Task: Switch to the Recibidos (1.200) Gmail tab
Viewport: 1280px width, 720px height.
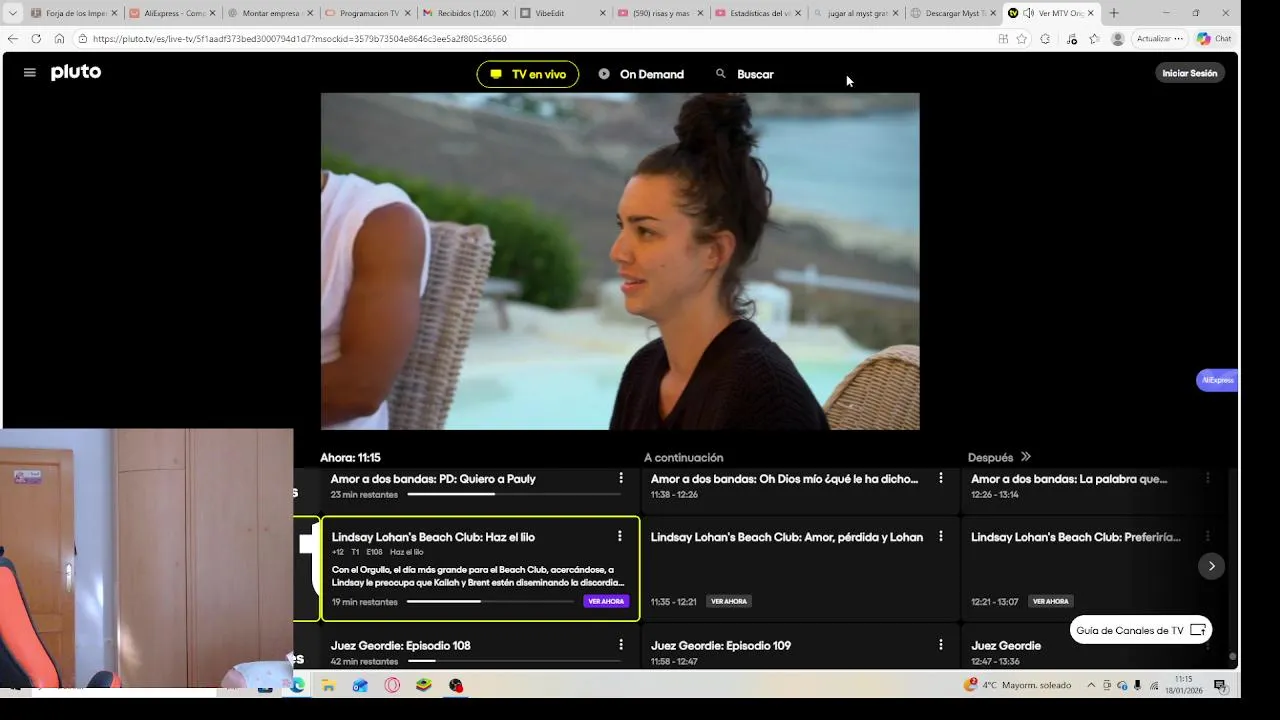Action: (x=465, y=13)
